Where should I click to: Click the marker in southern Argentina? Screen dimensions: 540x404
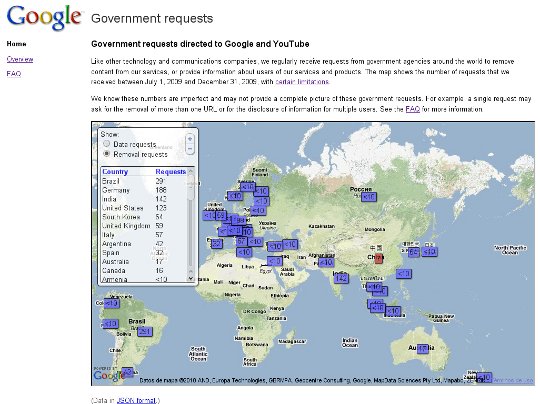coord(127,372)
